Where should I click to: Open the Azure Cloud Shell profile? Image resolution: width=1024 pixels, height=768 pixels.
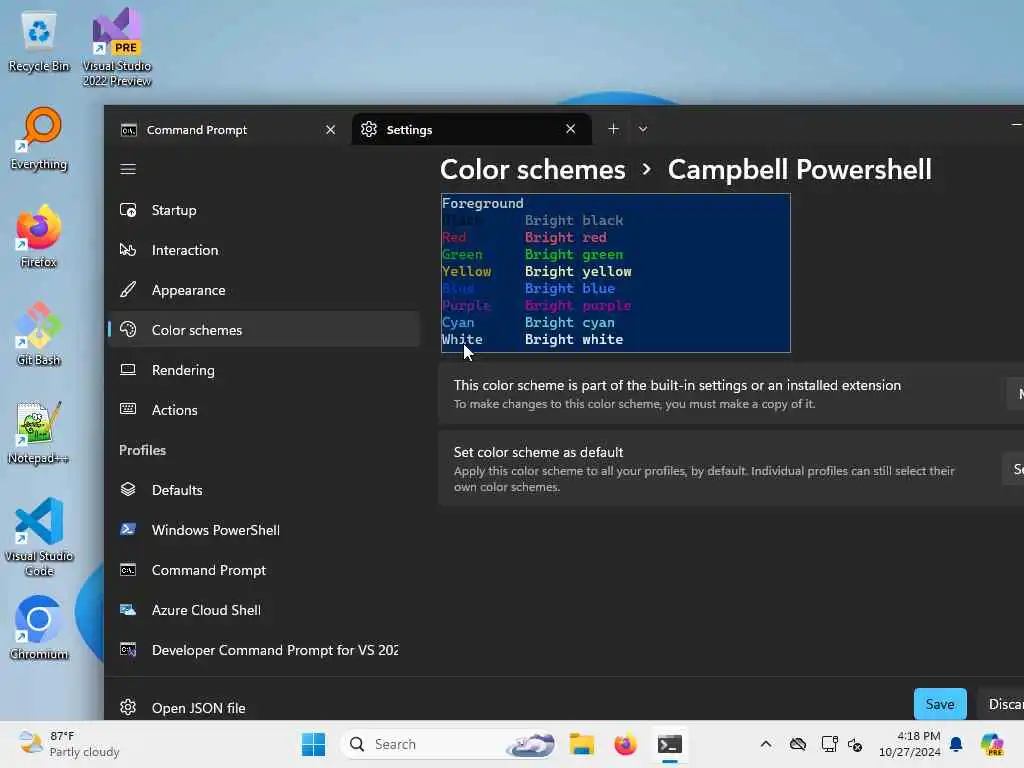tap(264, 610)
